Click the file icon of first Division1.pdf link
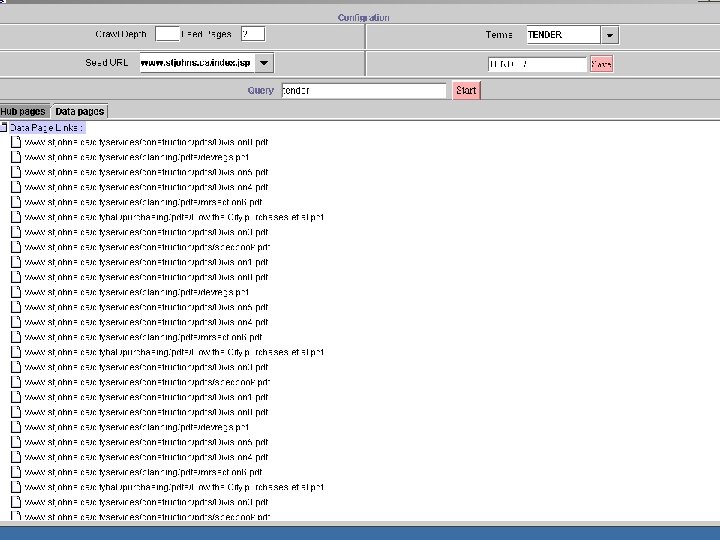Image resolution: width=720 pixels, height=540 pixels. coord(16,262)
